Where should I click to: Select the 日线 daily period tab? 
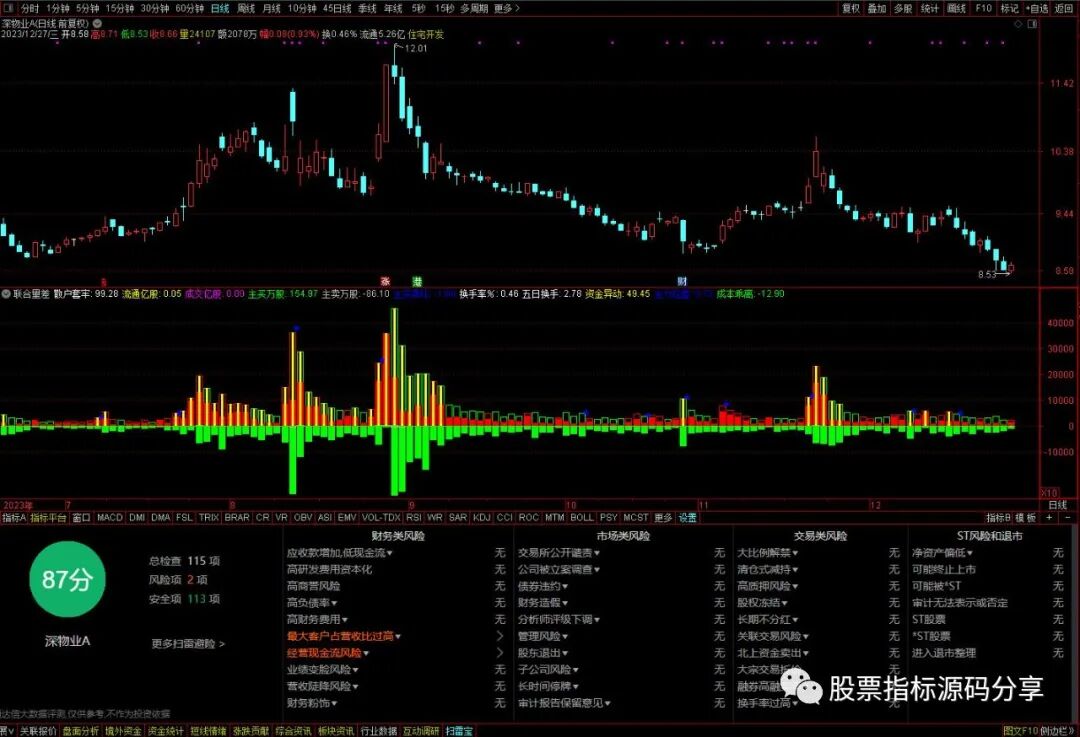[220, 8]
